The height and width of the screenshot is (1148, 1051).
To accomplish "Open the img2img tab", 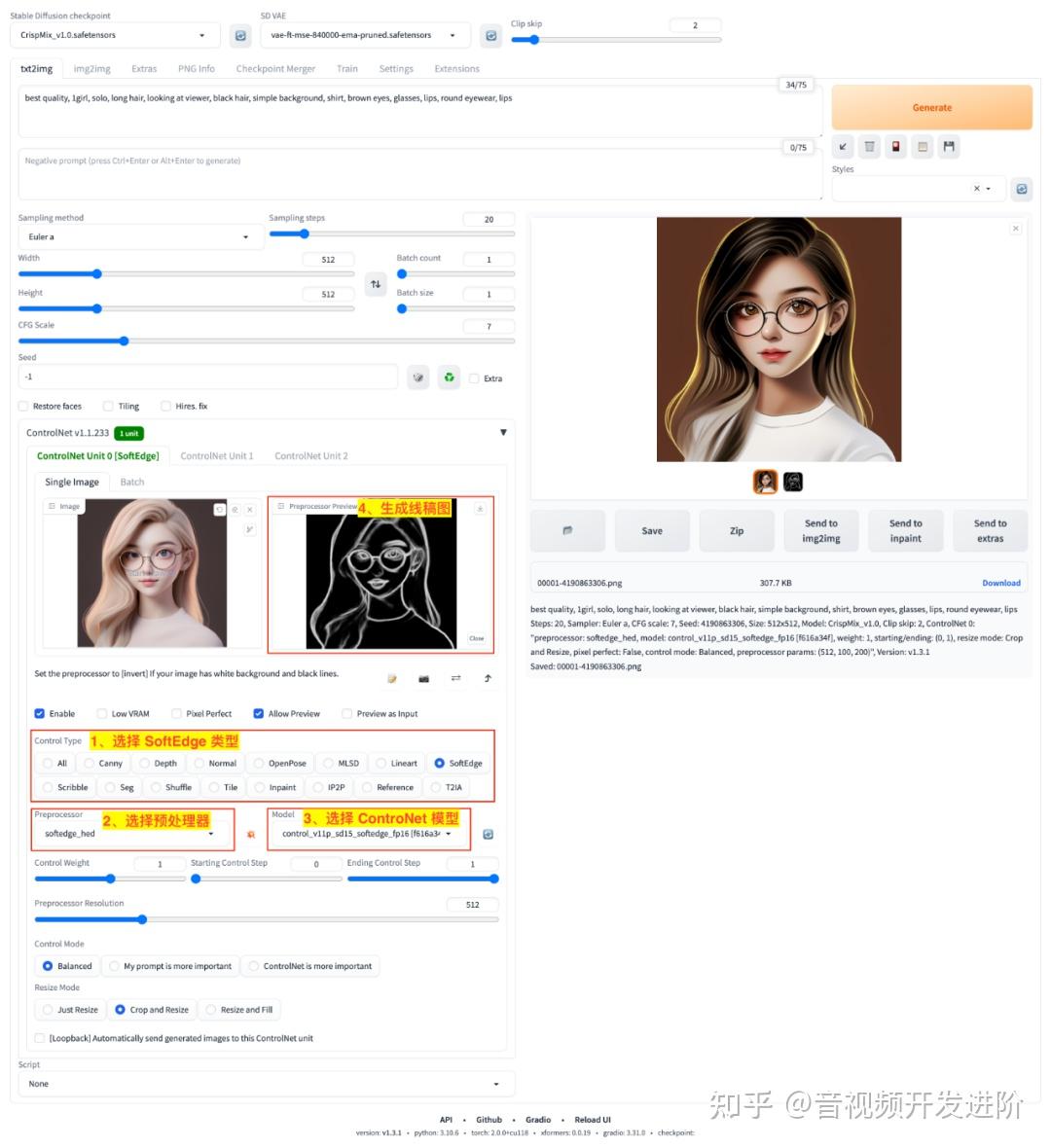I will tap(91, 68).
